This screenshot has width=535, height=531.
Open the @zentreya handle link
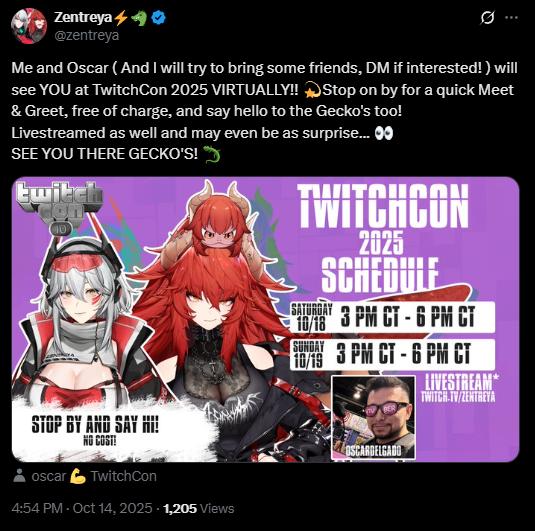[87, 35]
